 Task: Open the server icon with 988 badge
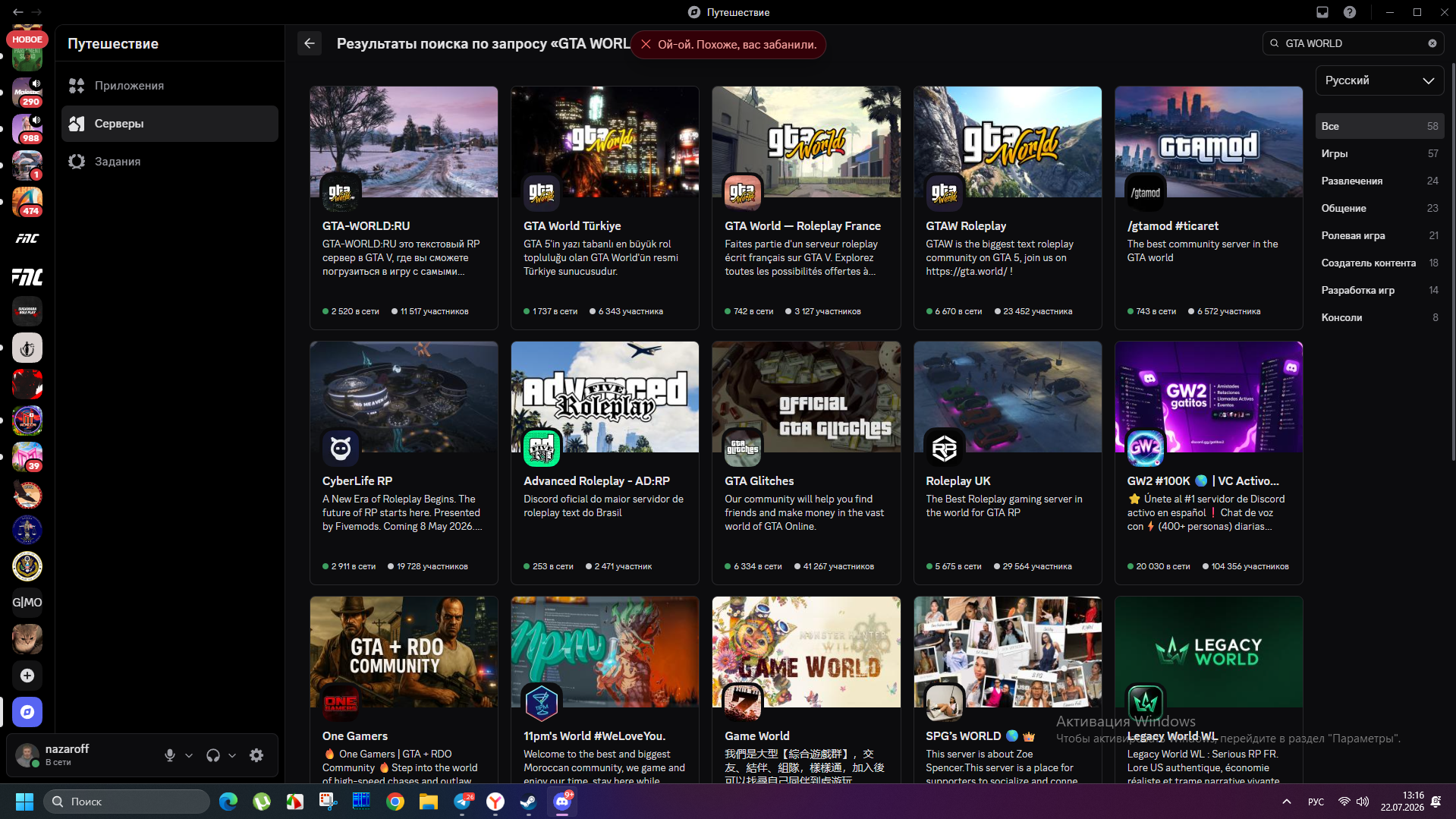tap(27, 129)
